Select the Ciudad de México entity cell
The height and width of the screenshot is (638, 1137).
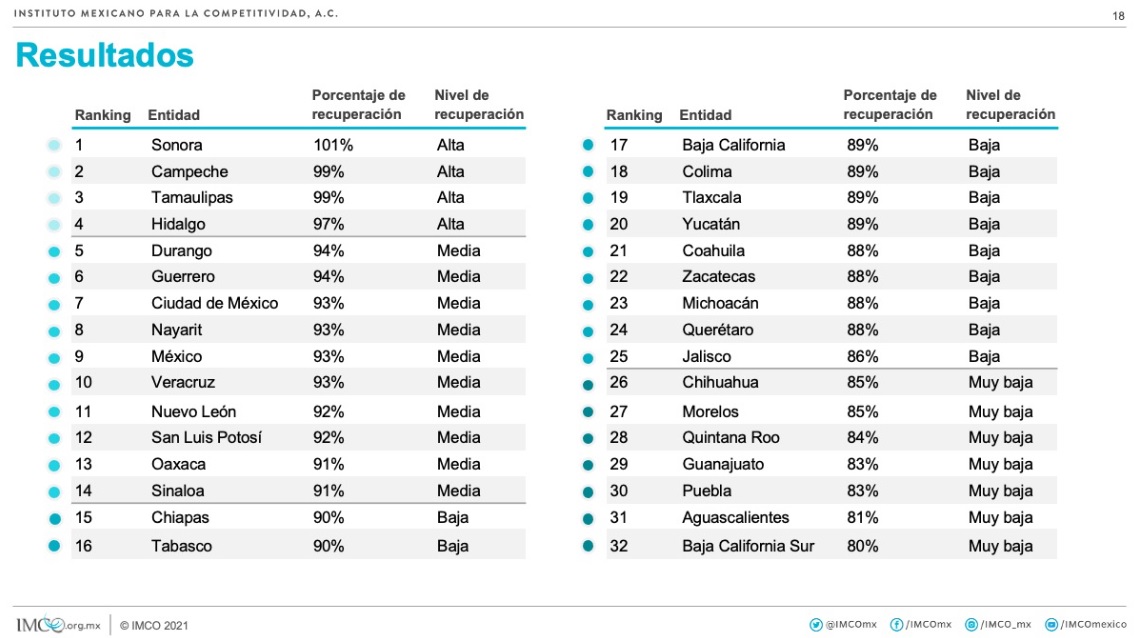pos(214,303)
